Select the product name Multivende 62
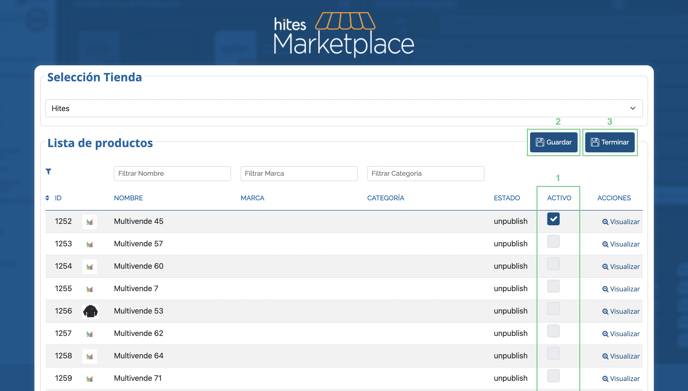The image size is (688, 391). coord(139,333)
